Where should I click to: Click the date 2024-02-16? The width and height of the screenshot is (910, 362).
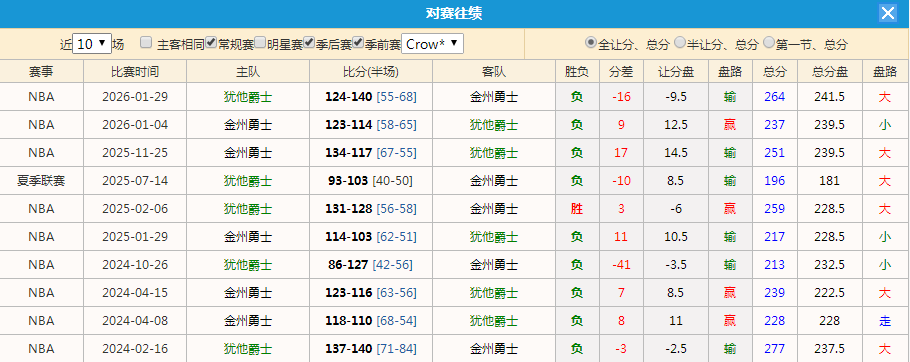point(135,349)
